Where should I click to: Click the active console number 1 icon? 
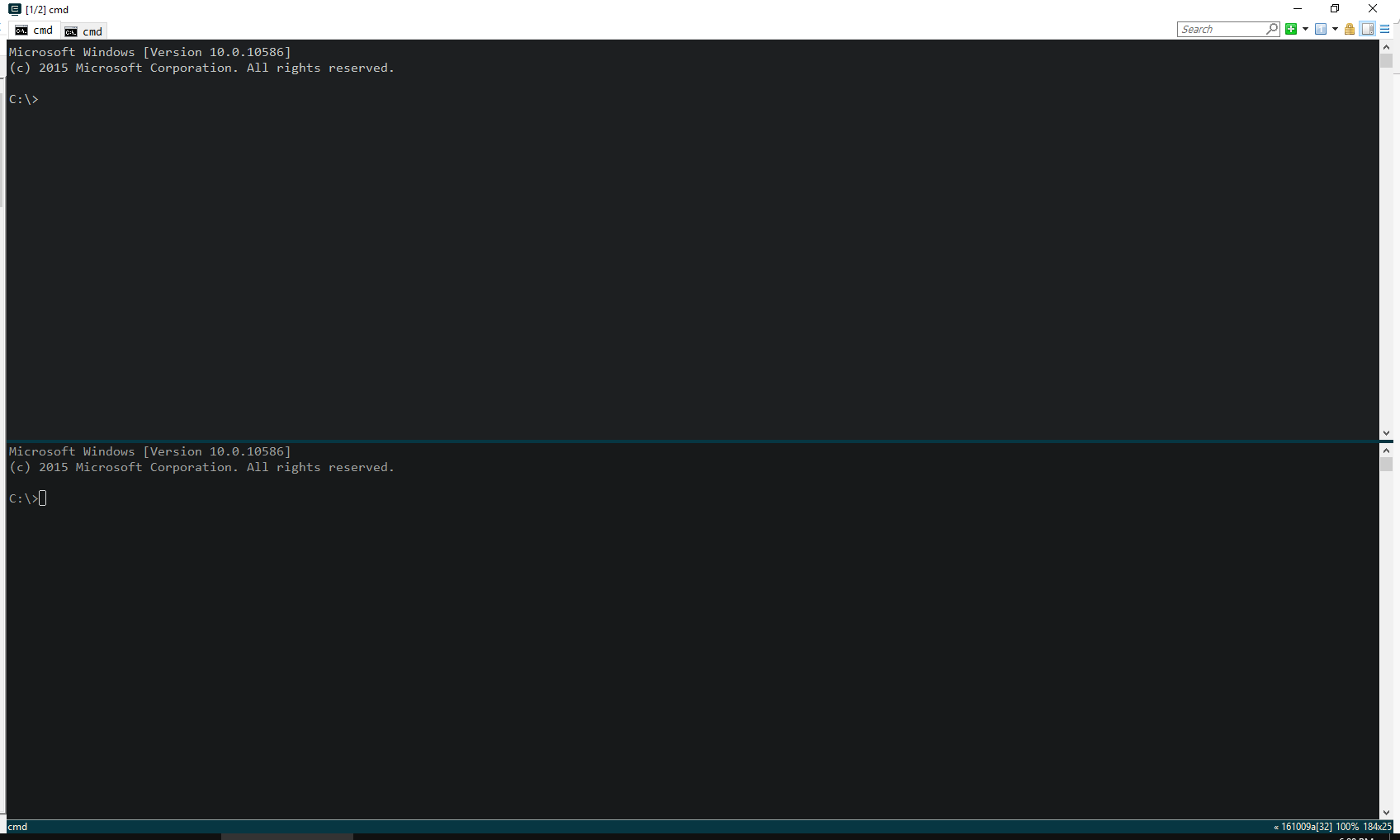point(1321,29)
